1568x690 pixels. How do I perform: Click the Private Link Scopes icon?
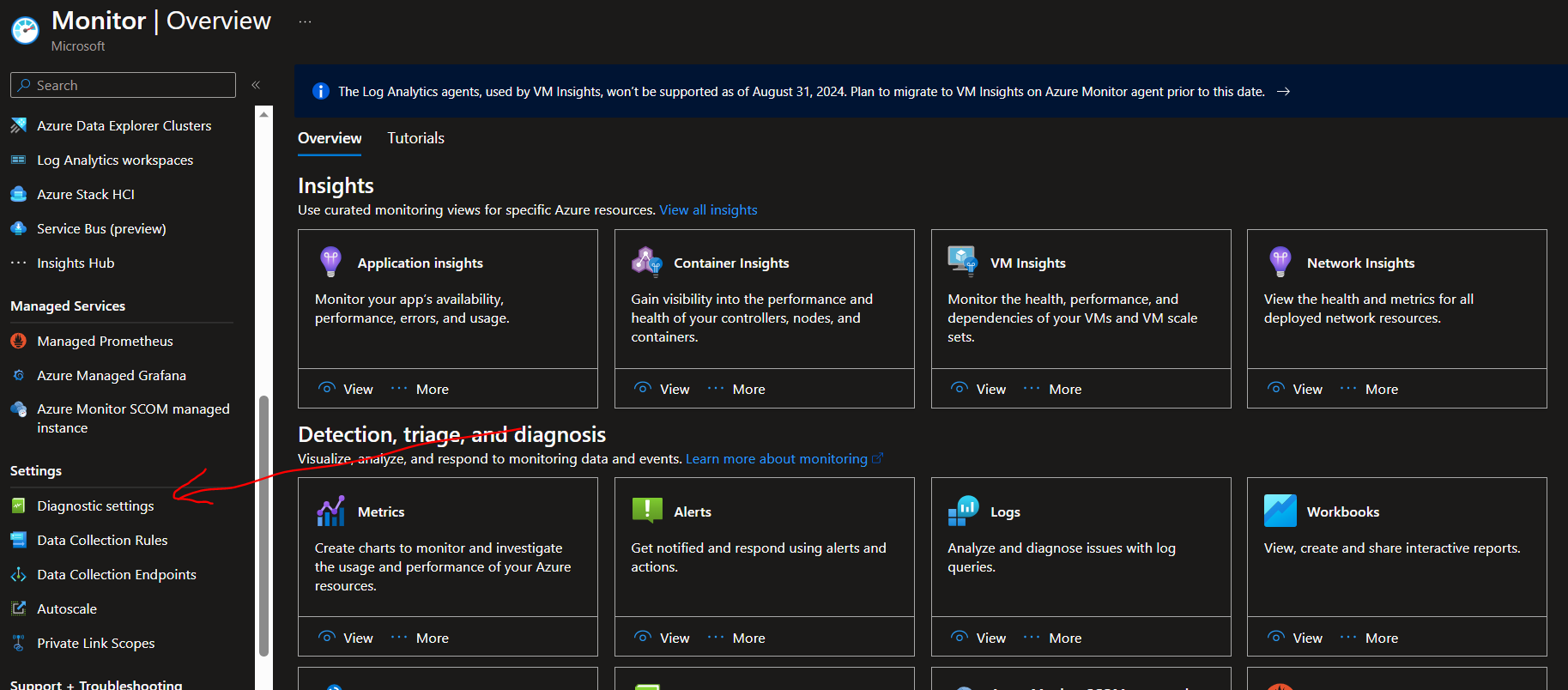(18, 643)
